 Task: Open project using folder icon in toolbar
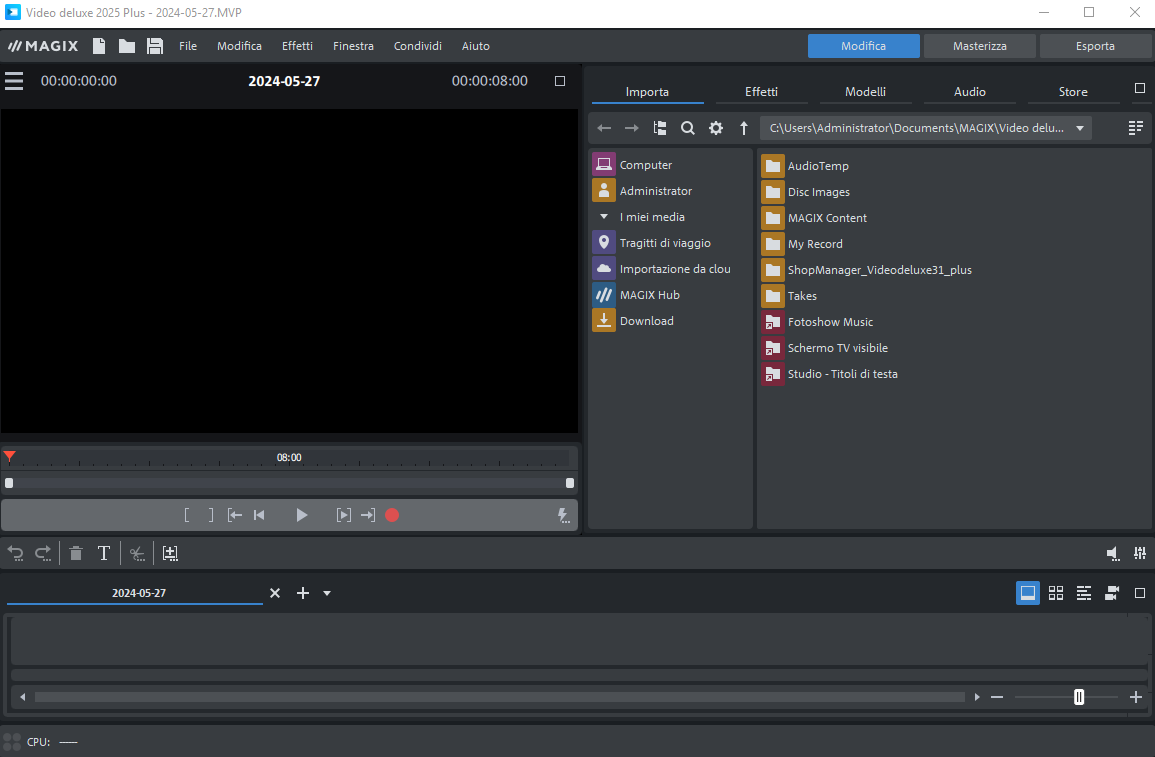point(127,46)
